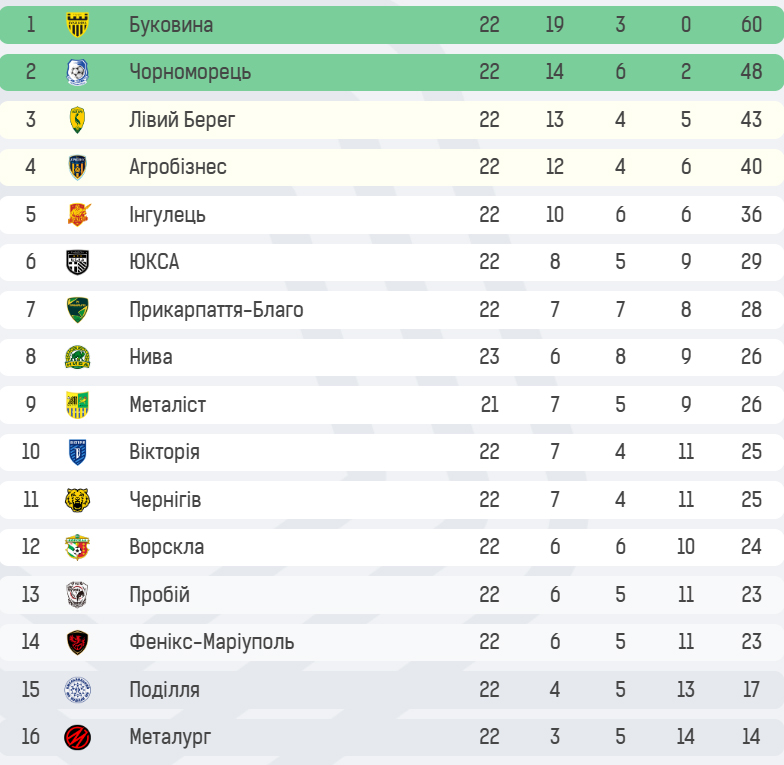Click the Вікторія blue shield icon
The height and width of the screenshot is (765, 784).
click(x=78, y=452)
